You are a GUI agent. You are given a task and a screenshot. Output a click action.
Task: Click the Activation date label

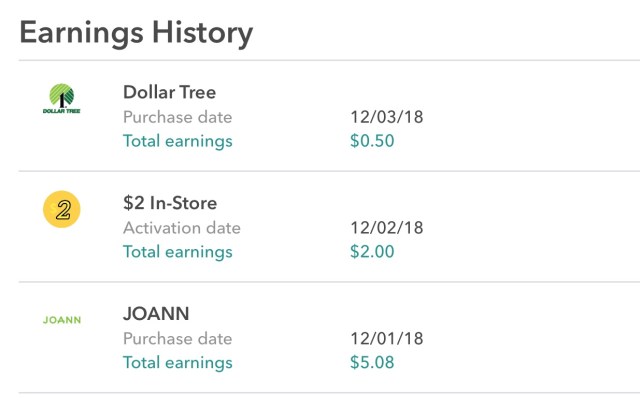[x=183, y=228]
